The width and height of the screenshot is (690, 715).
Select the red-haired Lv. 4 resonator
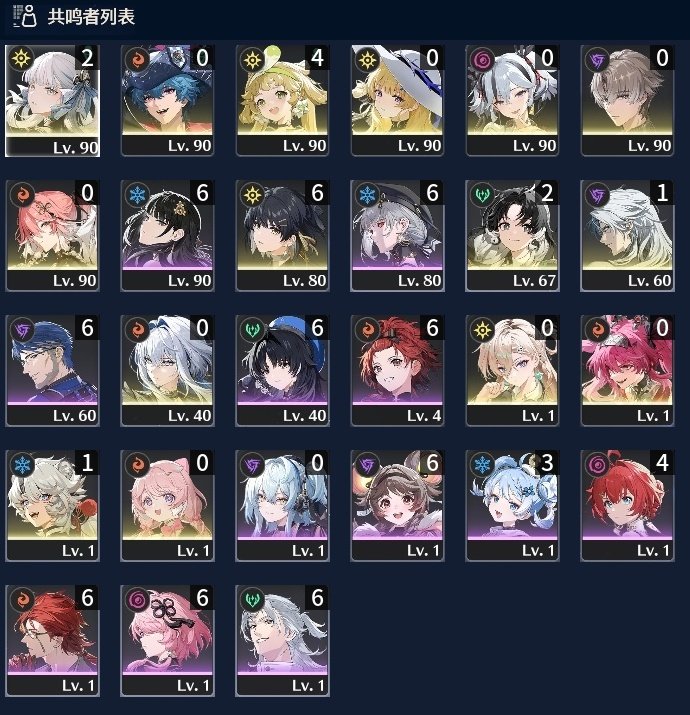[x=397, y=371]
